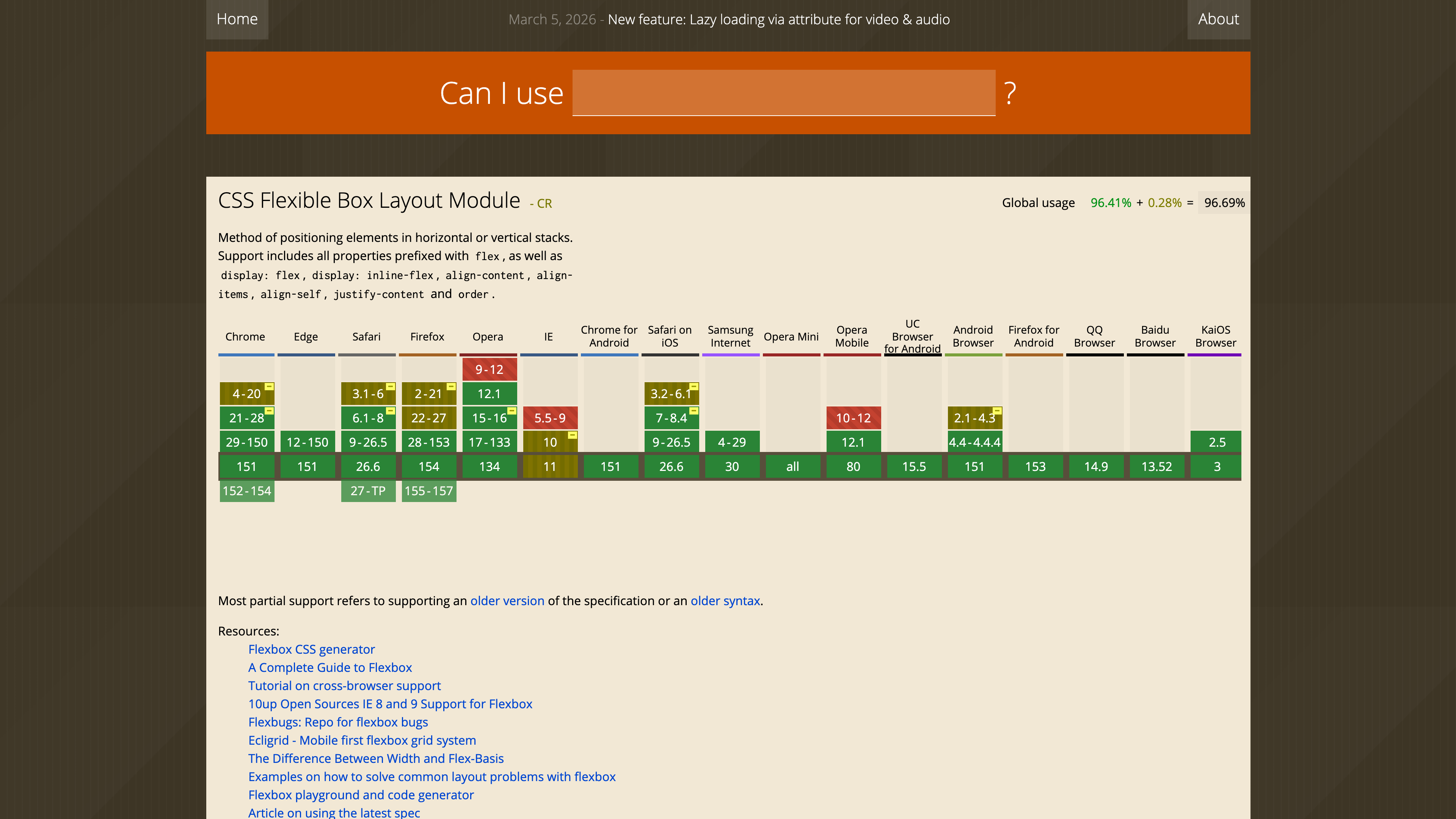Open A Complete Guide to Flexbox

tap(330, 667)
